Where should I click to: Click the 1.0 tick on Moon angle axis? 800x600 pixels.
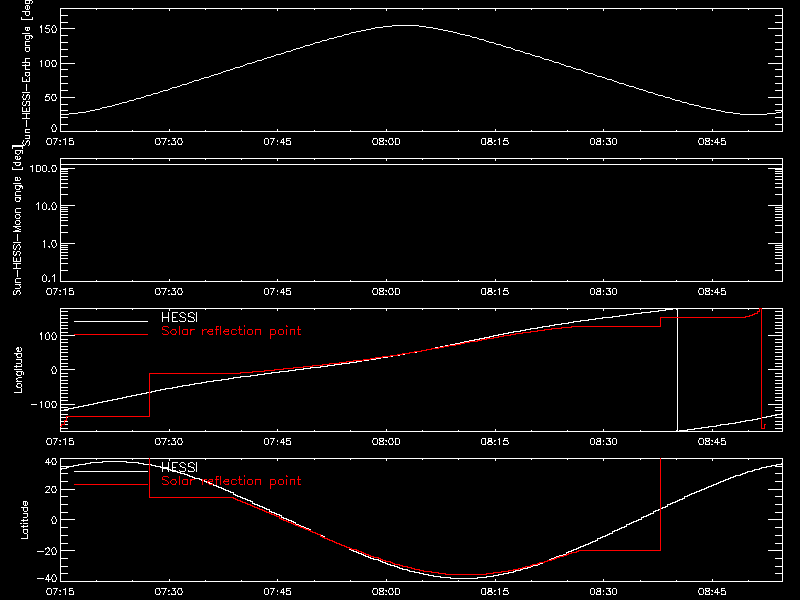pyautogui.click(x=49, y=244)
